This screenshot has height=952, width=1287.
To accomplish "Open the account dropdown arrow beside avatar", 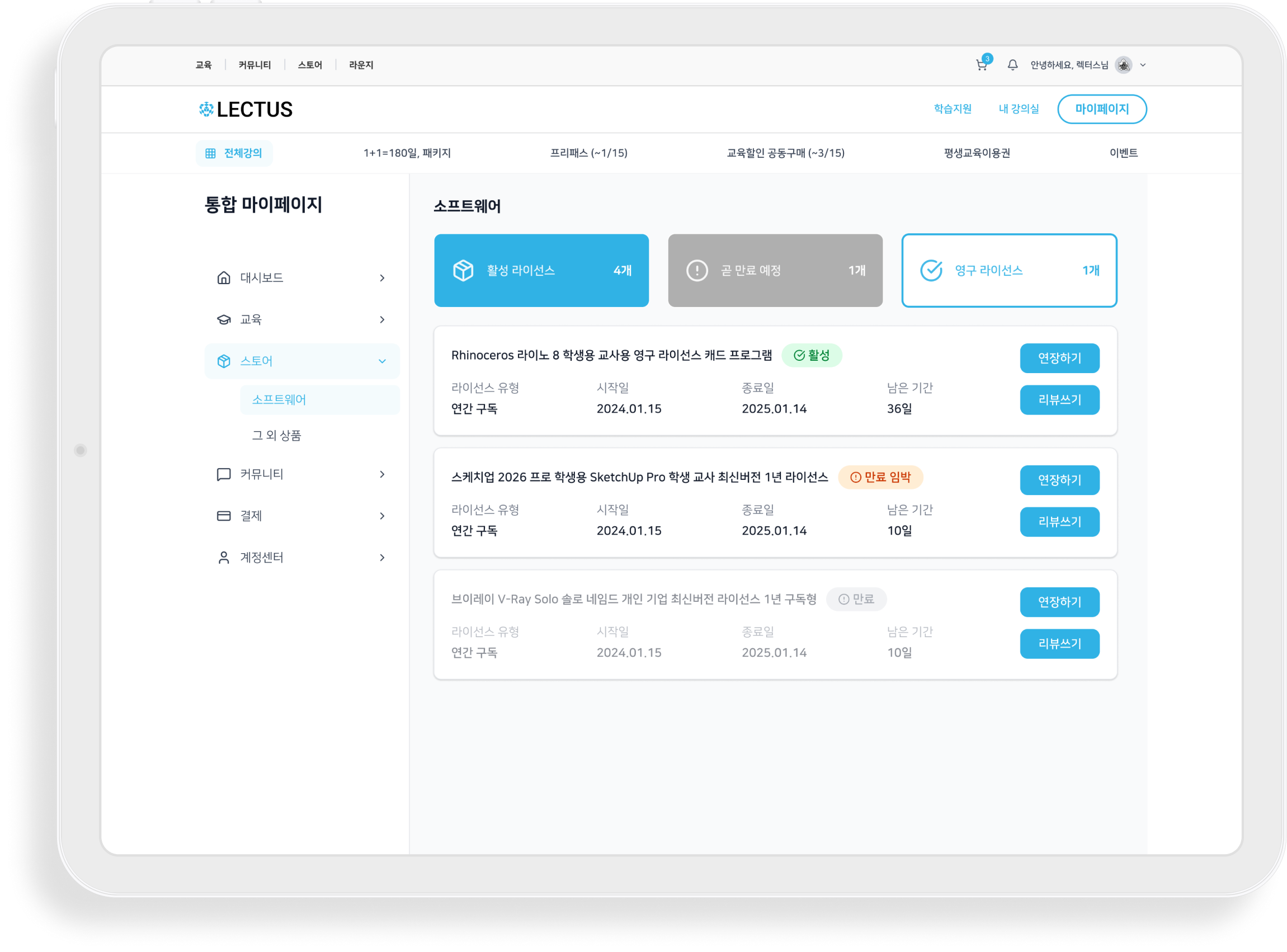I will pyautogui.click(x=1143, y=65).
